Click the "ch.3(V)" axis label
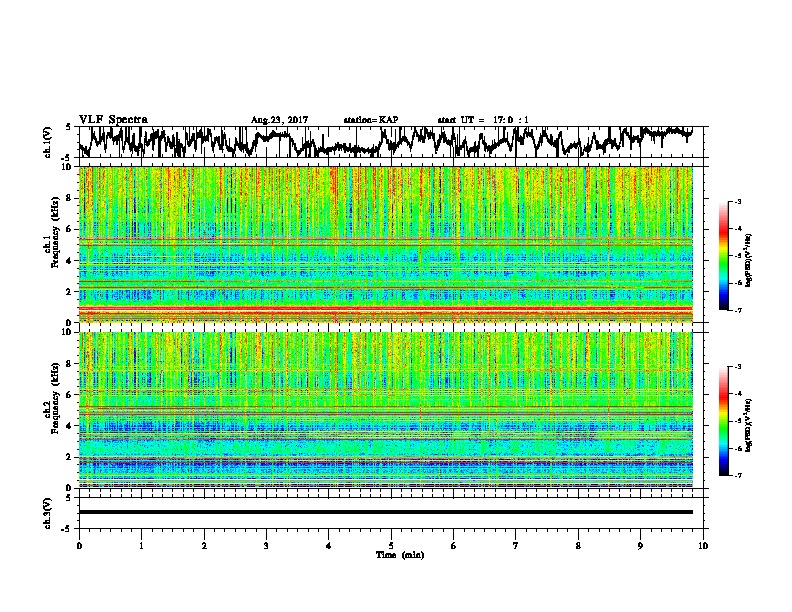792x612 pixels. click(x=48, y=514)
